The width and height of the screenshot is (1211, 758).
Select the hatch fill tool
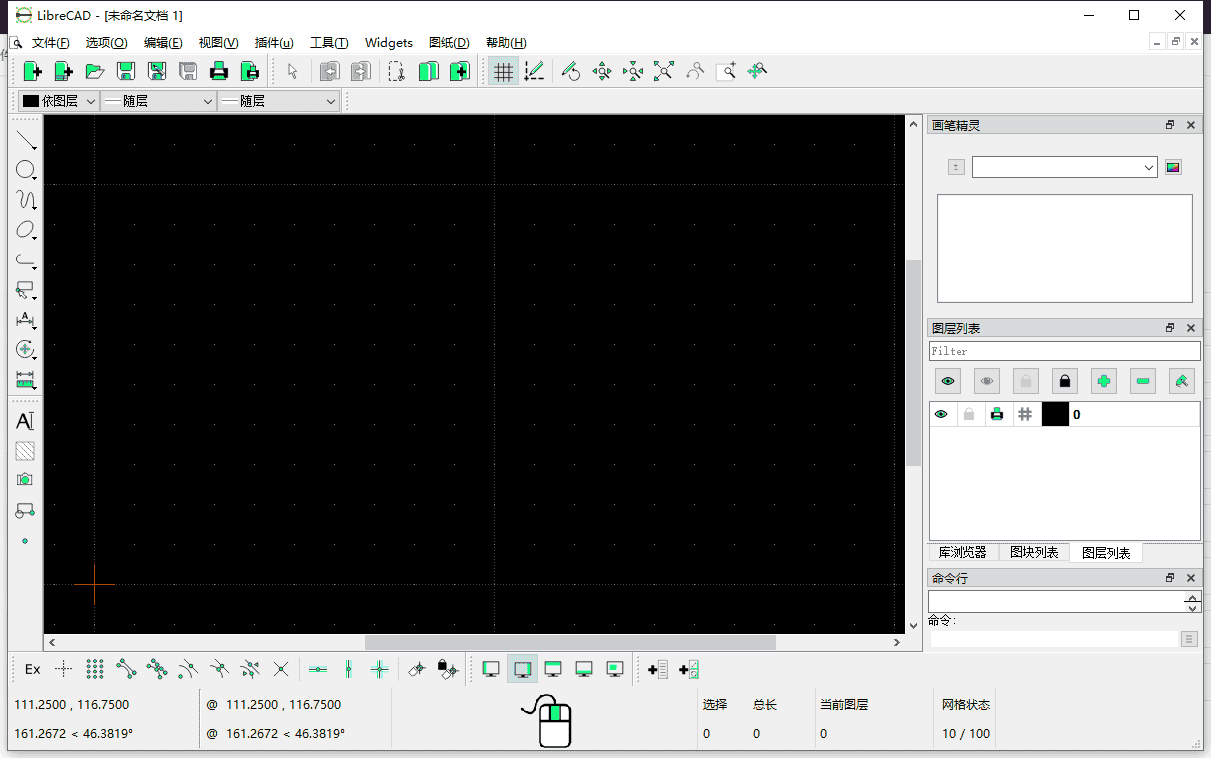click(x=26, y=451)
